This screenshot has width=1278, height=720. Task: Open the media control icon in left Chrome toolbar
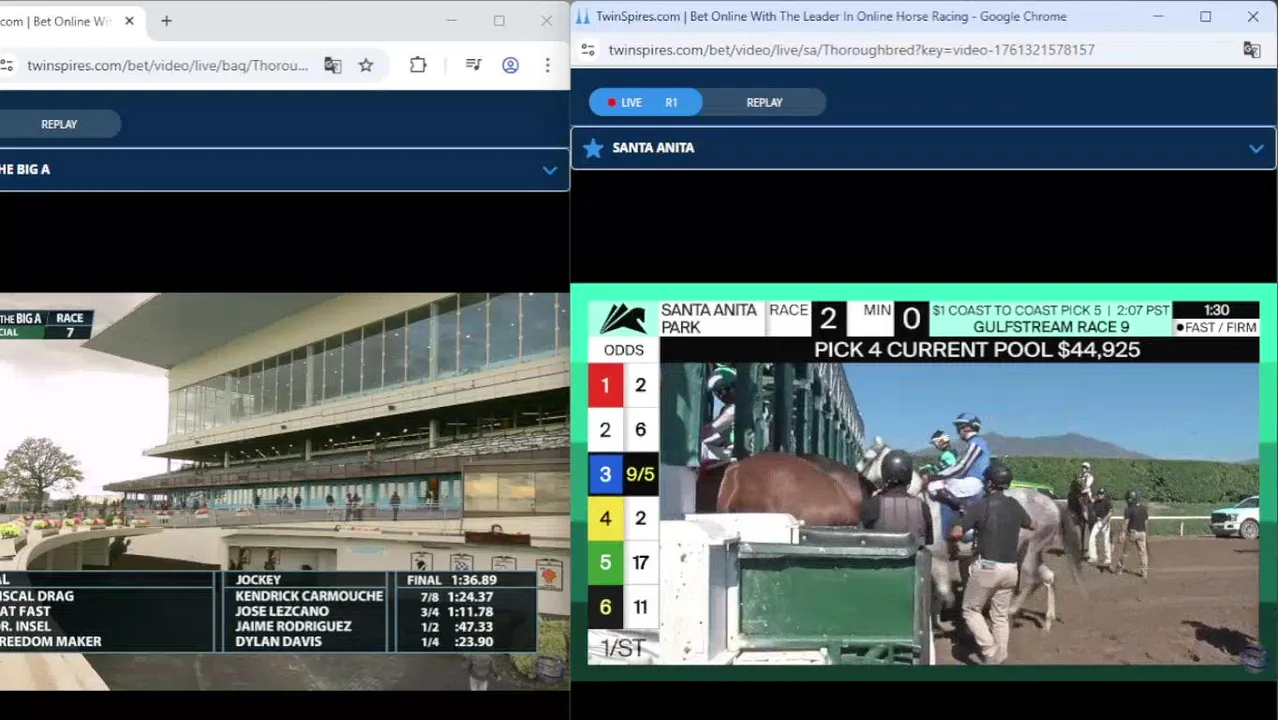(x=473, y=65)
